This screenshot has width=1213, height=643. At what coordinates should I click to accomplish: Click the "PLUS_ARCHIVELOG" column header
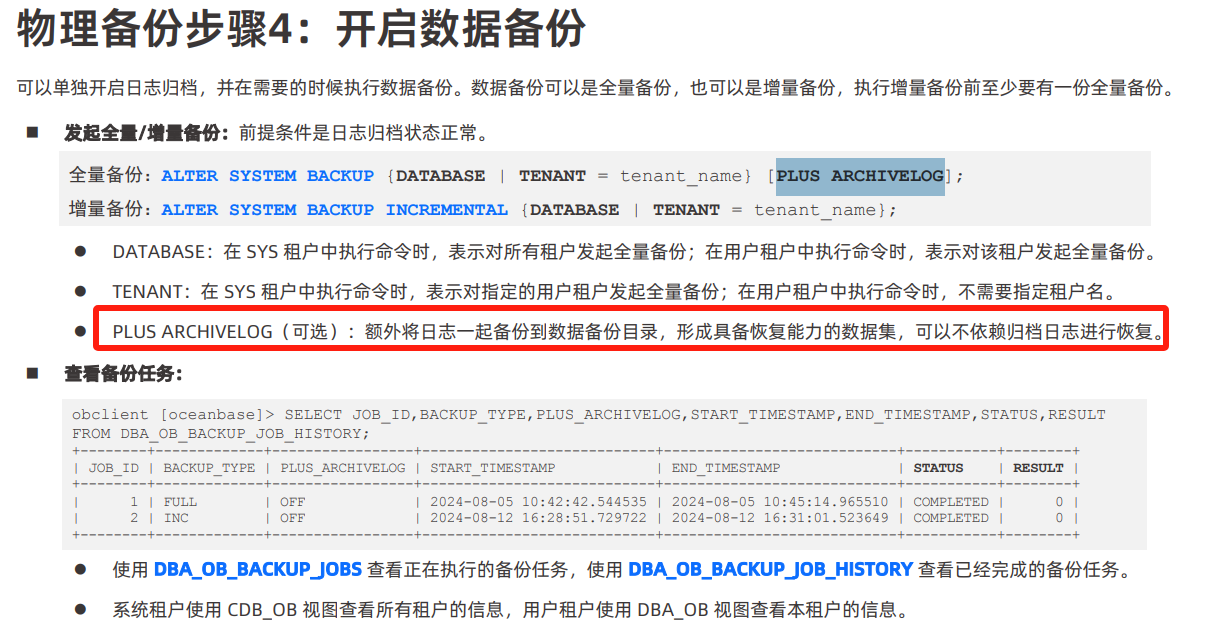click(343, 468)
